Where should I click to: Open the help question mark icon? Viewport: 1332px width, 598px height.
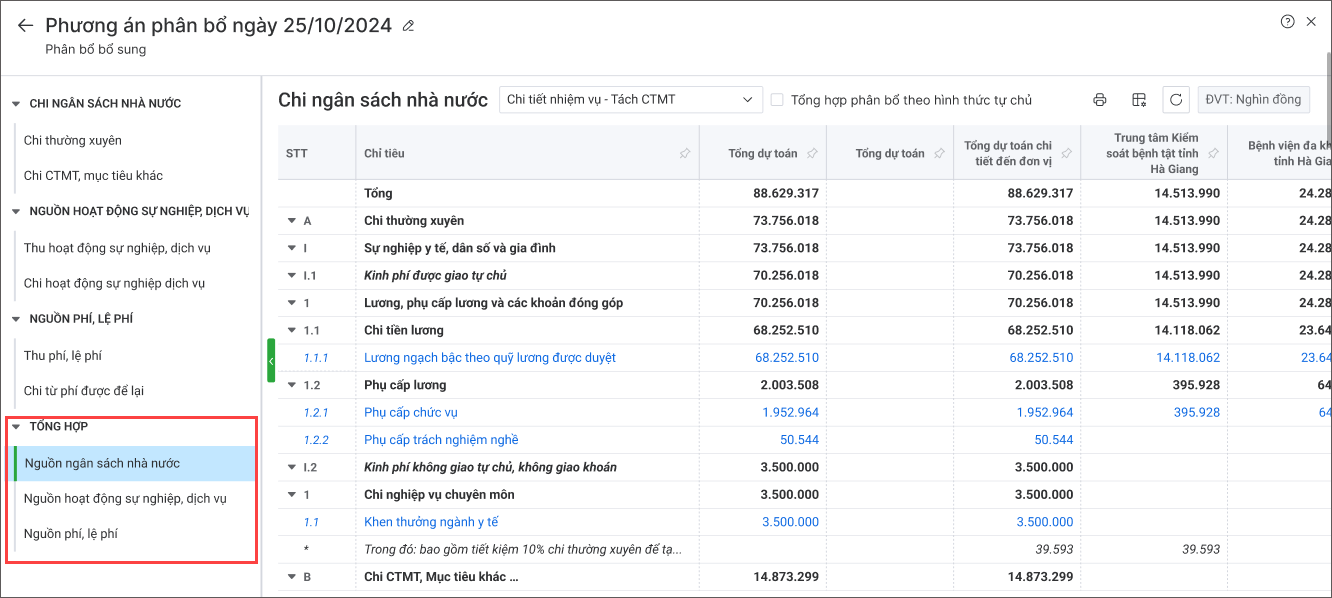click(1287, 22)
